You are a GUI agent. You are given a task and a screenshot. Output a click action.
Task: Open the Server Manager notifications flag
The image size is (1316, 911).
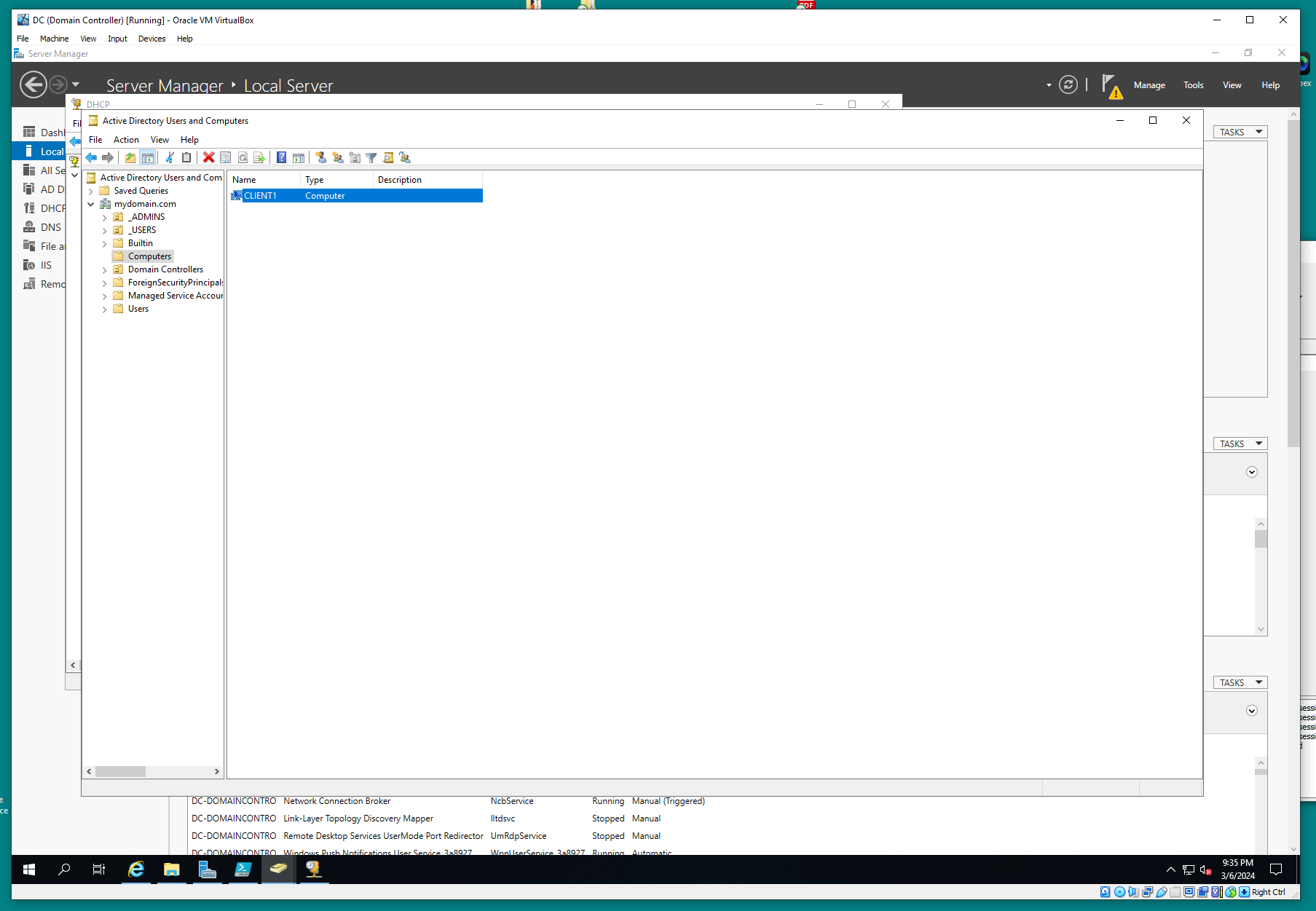(x=1111, y=86)
